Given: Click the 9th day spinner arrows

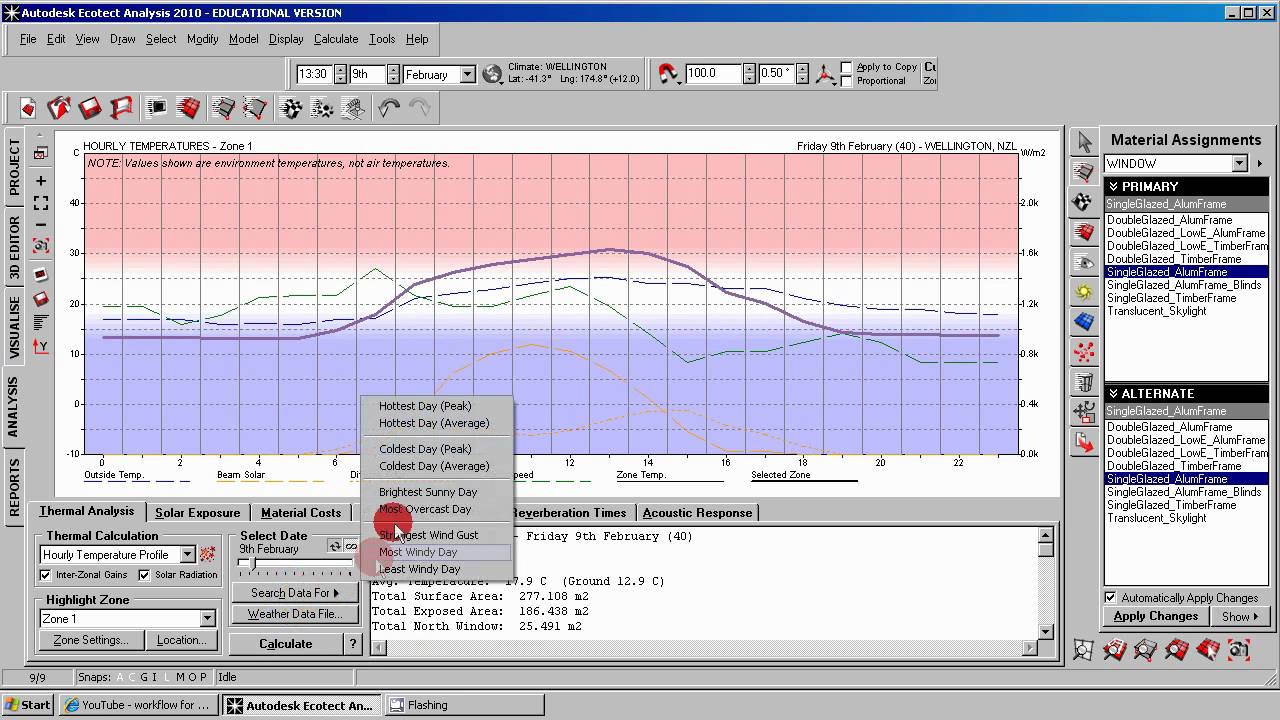Looking at the screenshot, I should (x=392, y=74).
